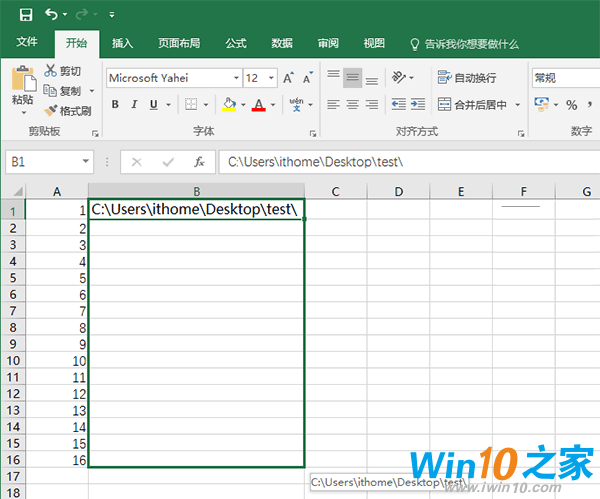Viewport: 600px width, 499px height.
Task: Open the 公式 (Formulas) tab
Action: tap(236, 43)
